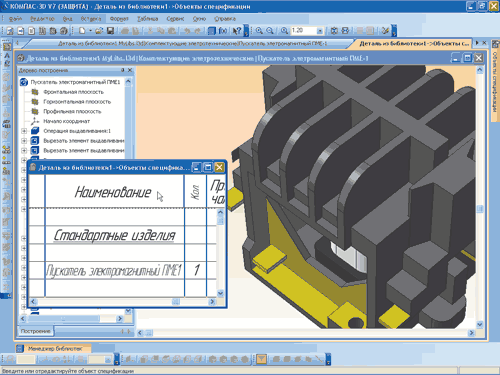Viewport: 500px width, 375px height.
Task: Open the variables f(x) tool
Action: 223,31
